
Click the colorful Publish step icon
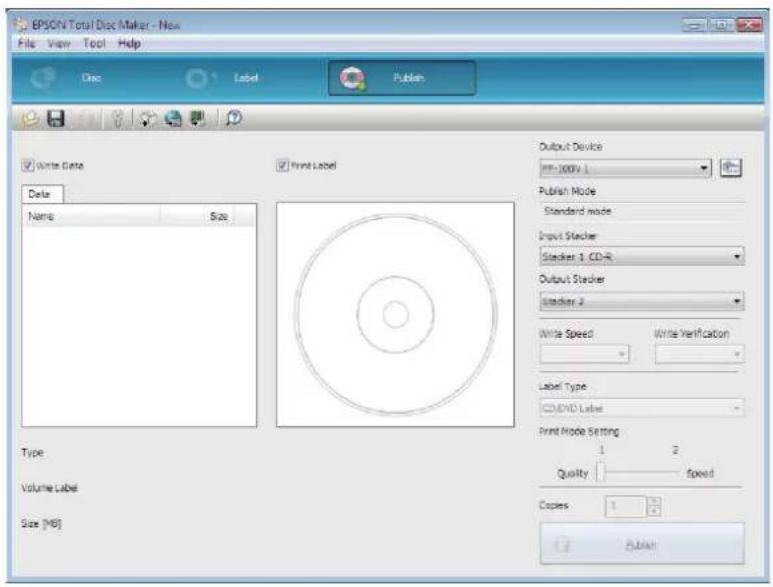click(x=353, y=78)
